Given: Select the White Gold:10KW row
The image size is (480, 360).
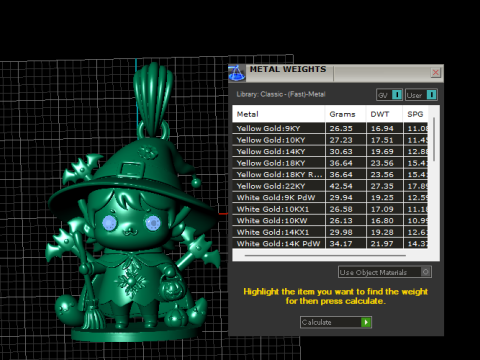Looking at the screenshot, I should (x=330, y=220).
